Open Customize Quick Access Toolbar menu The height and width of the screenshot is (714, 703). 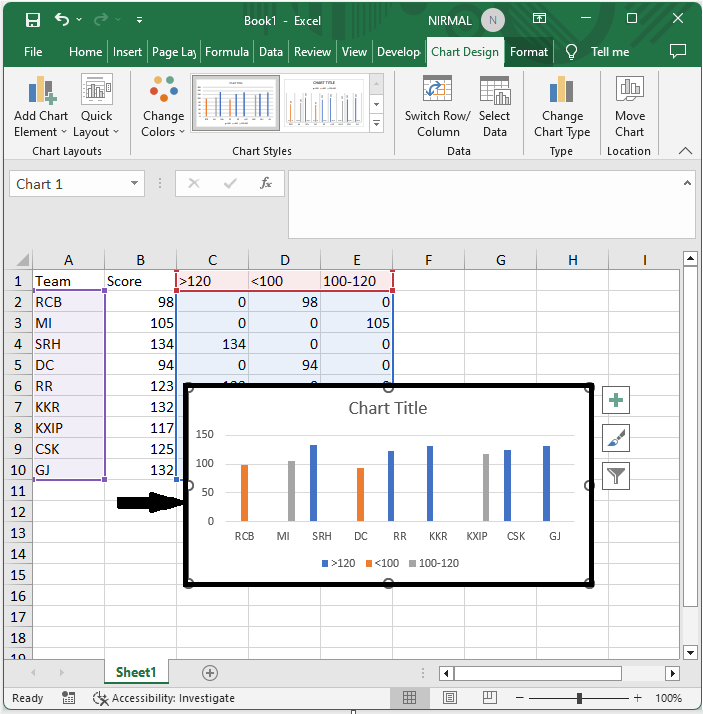(139, 20)
